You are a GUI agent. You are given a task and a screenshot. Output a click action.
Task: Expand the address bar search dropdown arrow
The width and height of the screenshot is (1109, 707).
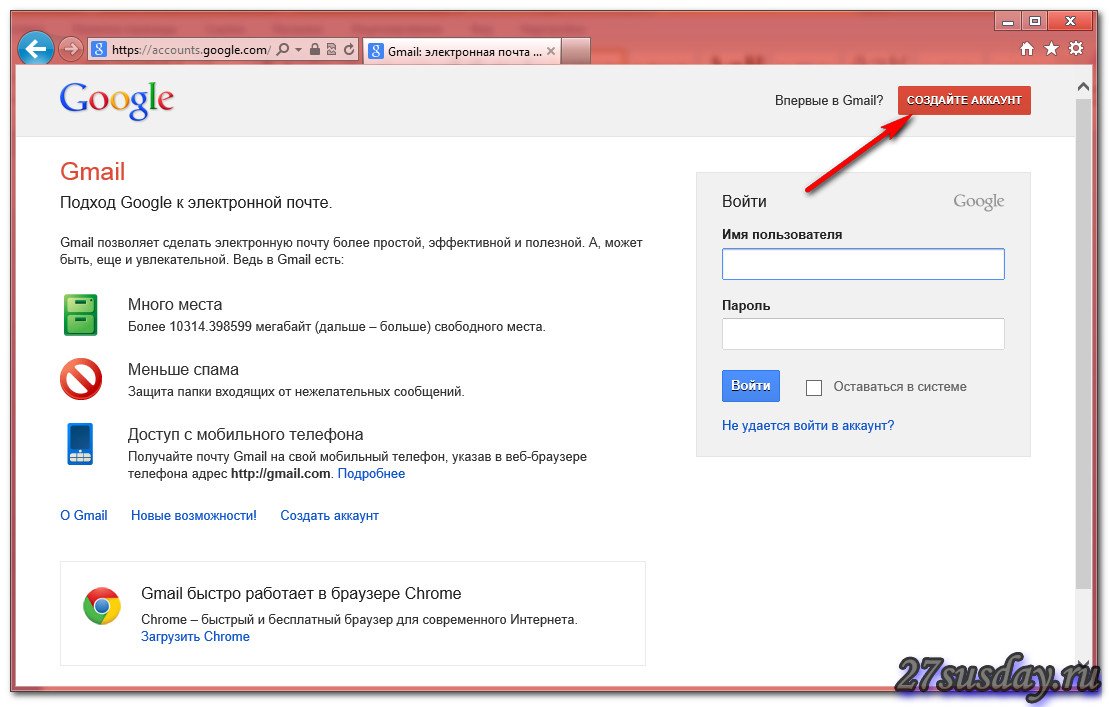(298, 49)
